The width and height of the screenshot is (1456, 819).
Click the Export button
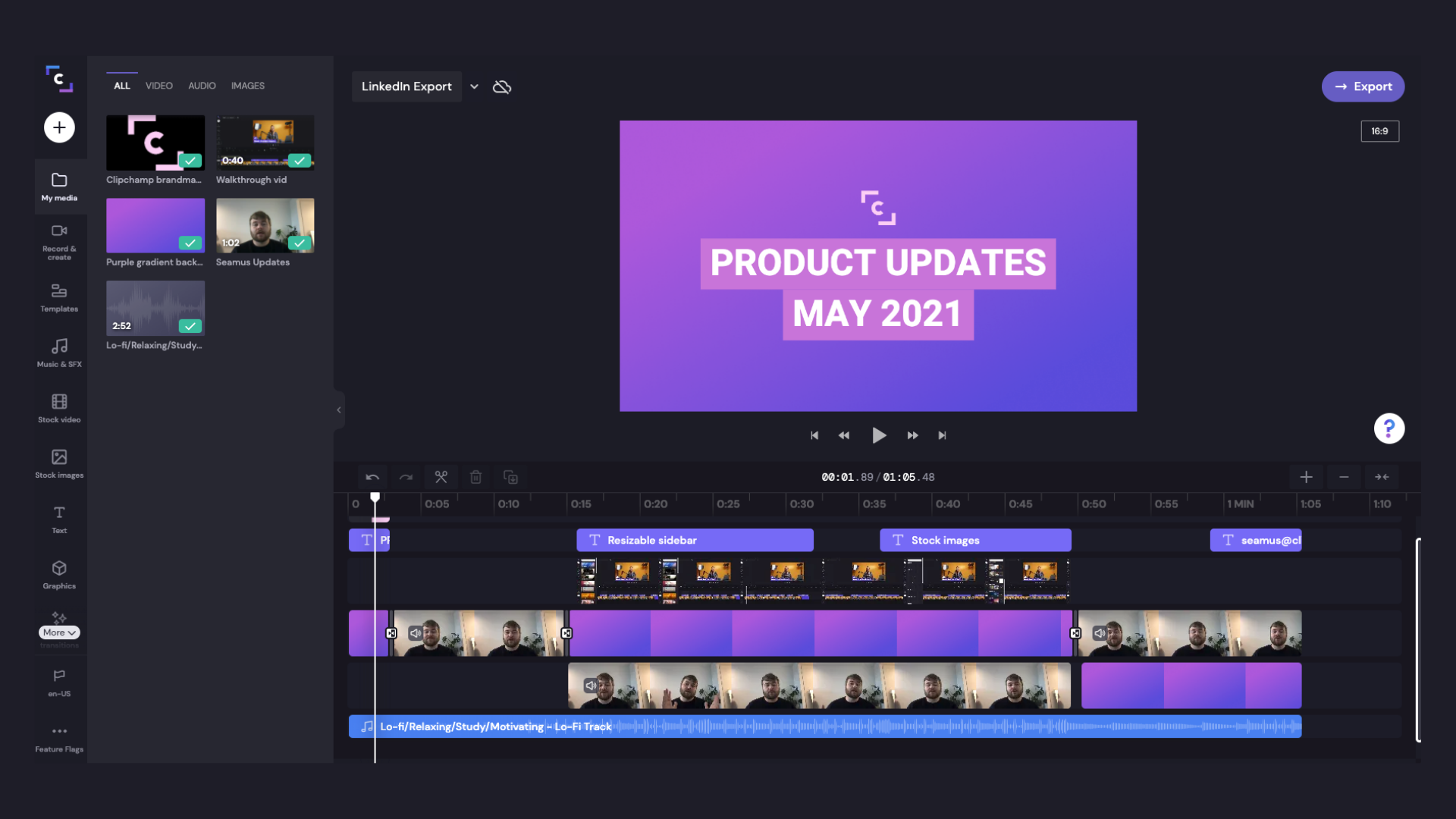pos(1363,86)
